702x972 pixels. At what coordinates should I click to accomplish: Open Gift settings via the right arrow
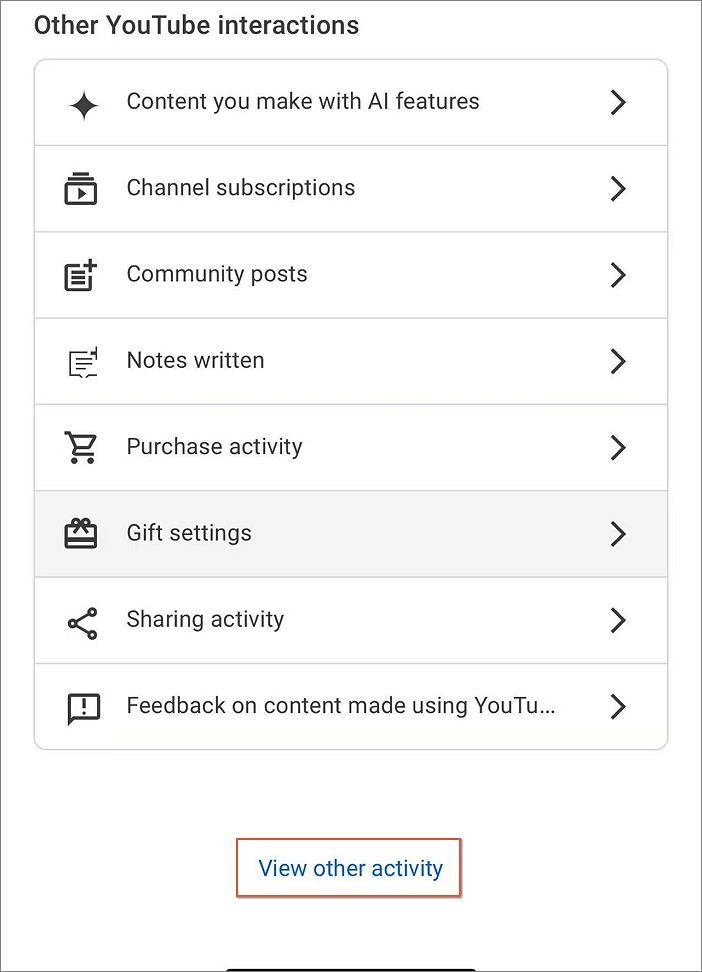tap(618, 533)
